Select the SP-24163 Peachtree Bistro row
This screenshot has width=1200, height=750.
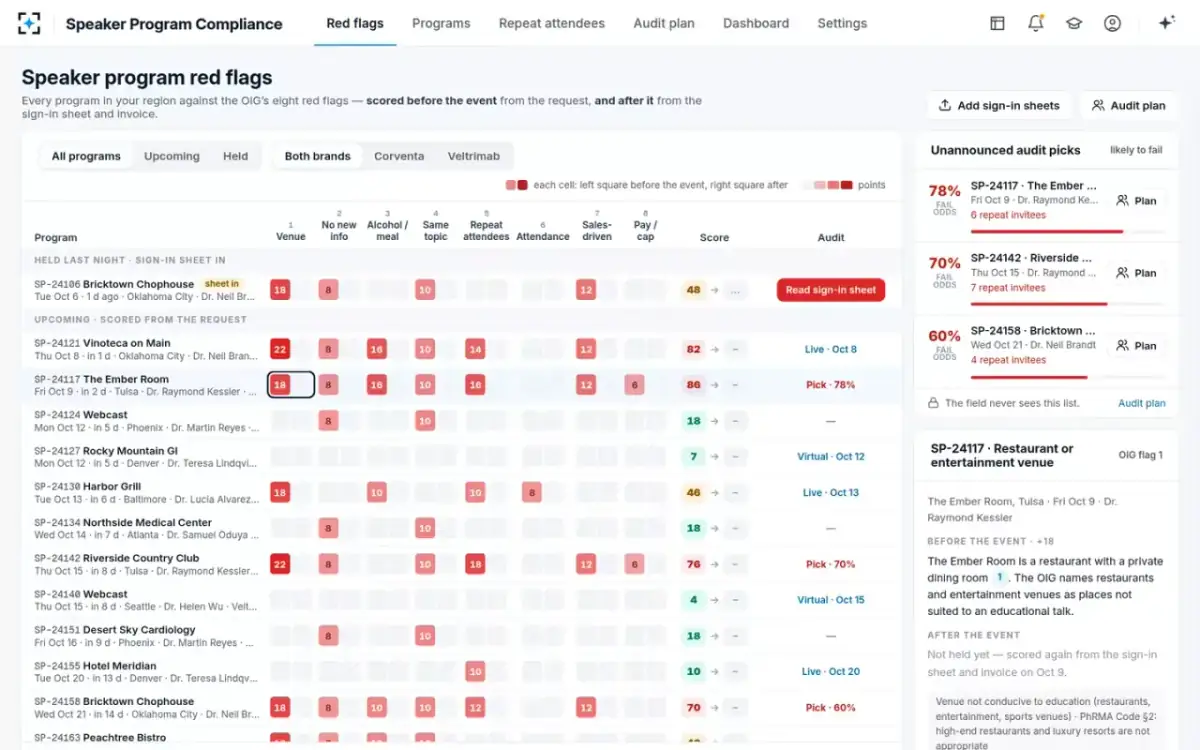coord(460,739)
